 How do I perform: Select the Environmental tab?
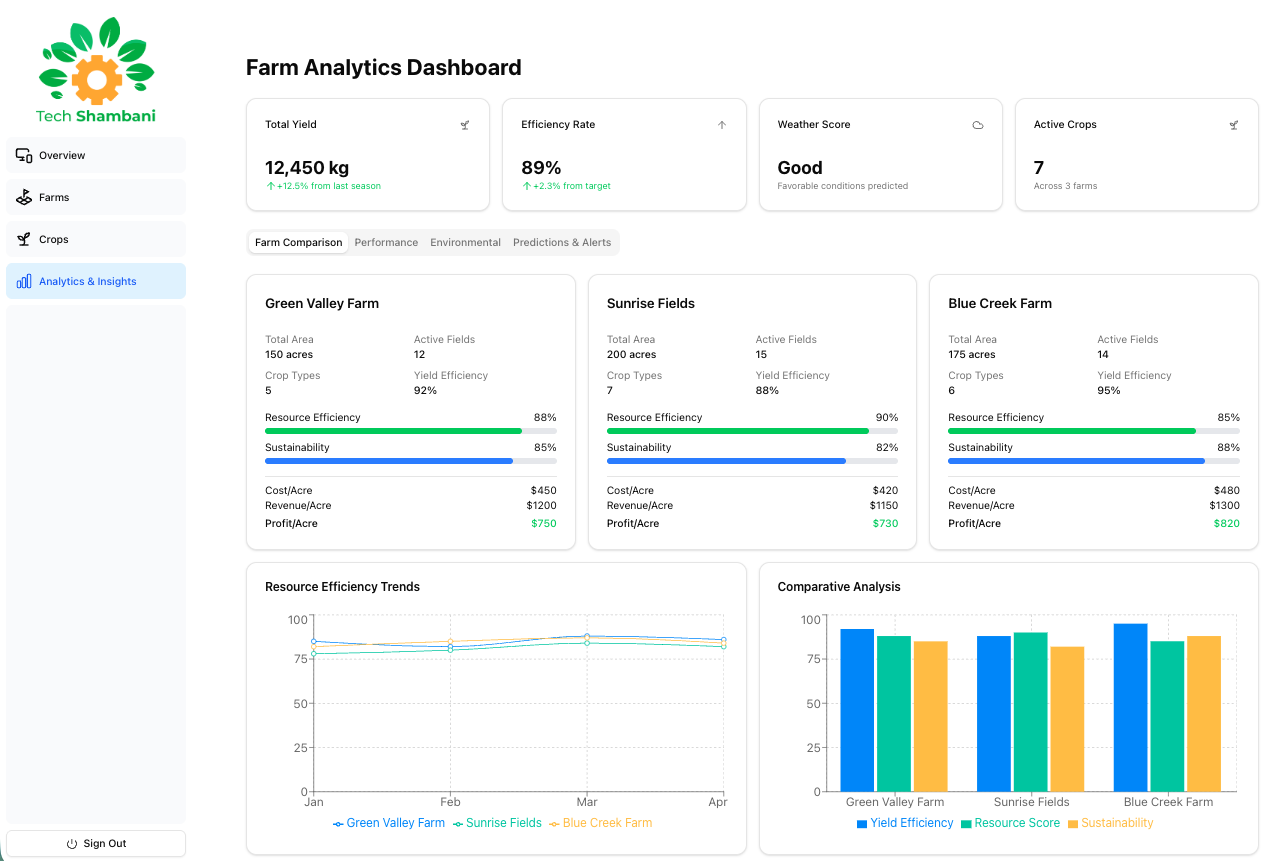click(465, 242)
